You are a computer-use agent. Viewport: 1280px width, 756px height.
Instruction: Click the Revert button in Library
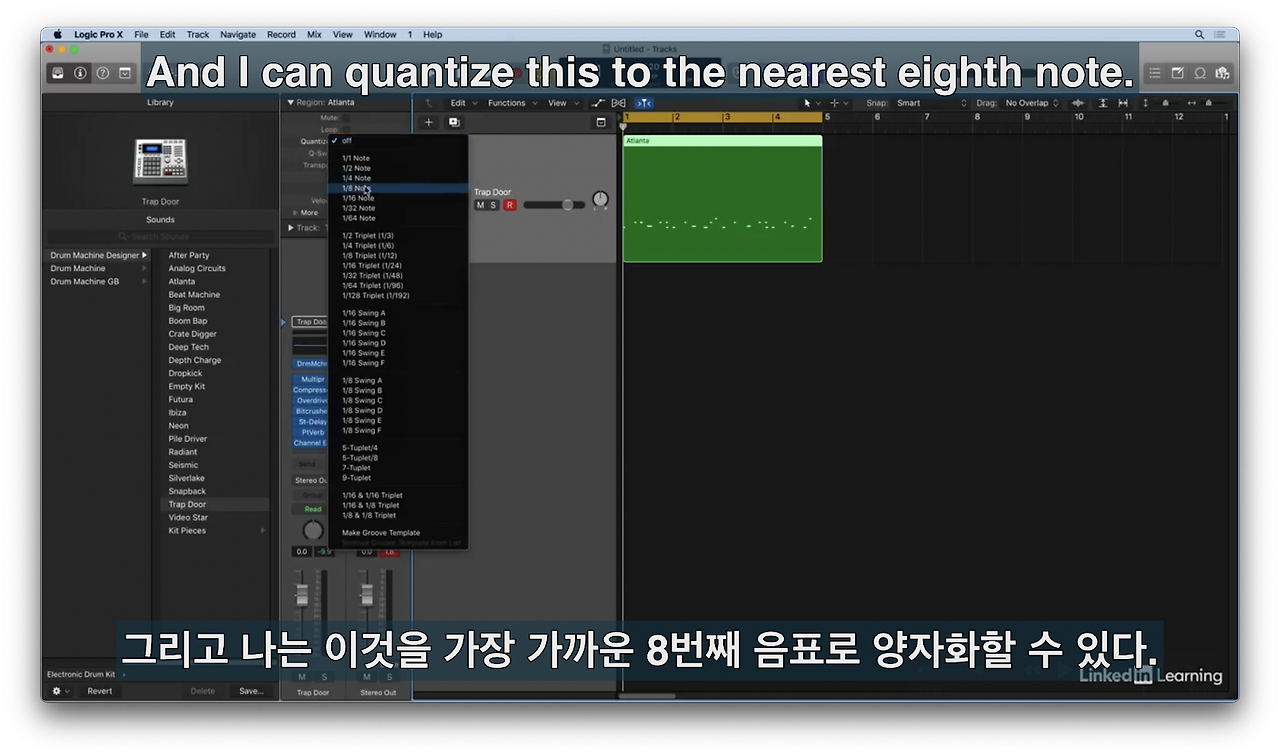coord(100,691)
